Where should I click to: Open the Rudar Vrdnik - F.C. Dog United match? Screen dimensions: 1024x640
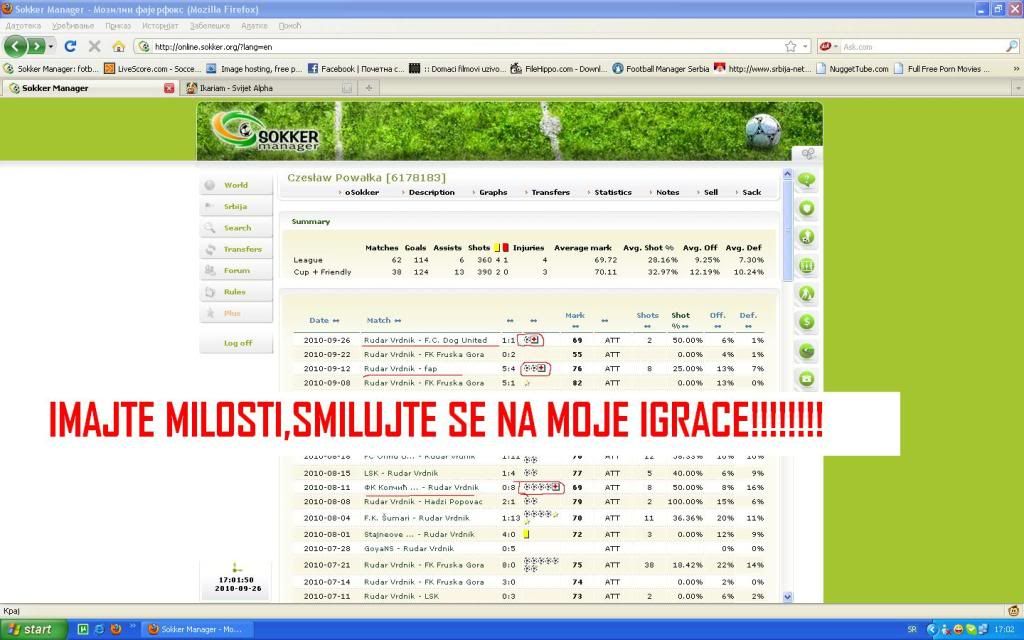[425, 340]
